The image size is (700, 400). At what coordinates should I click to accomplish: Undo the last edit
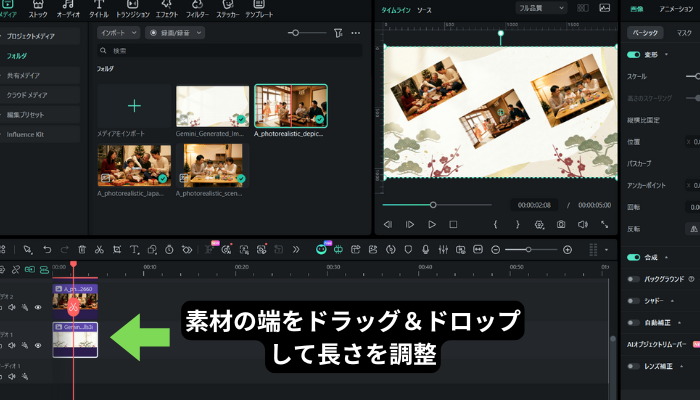pos(47,250)
